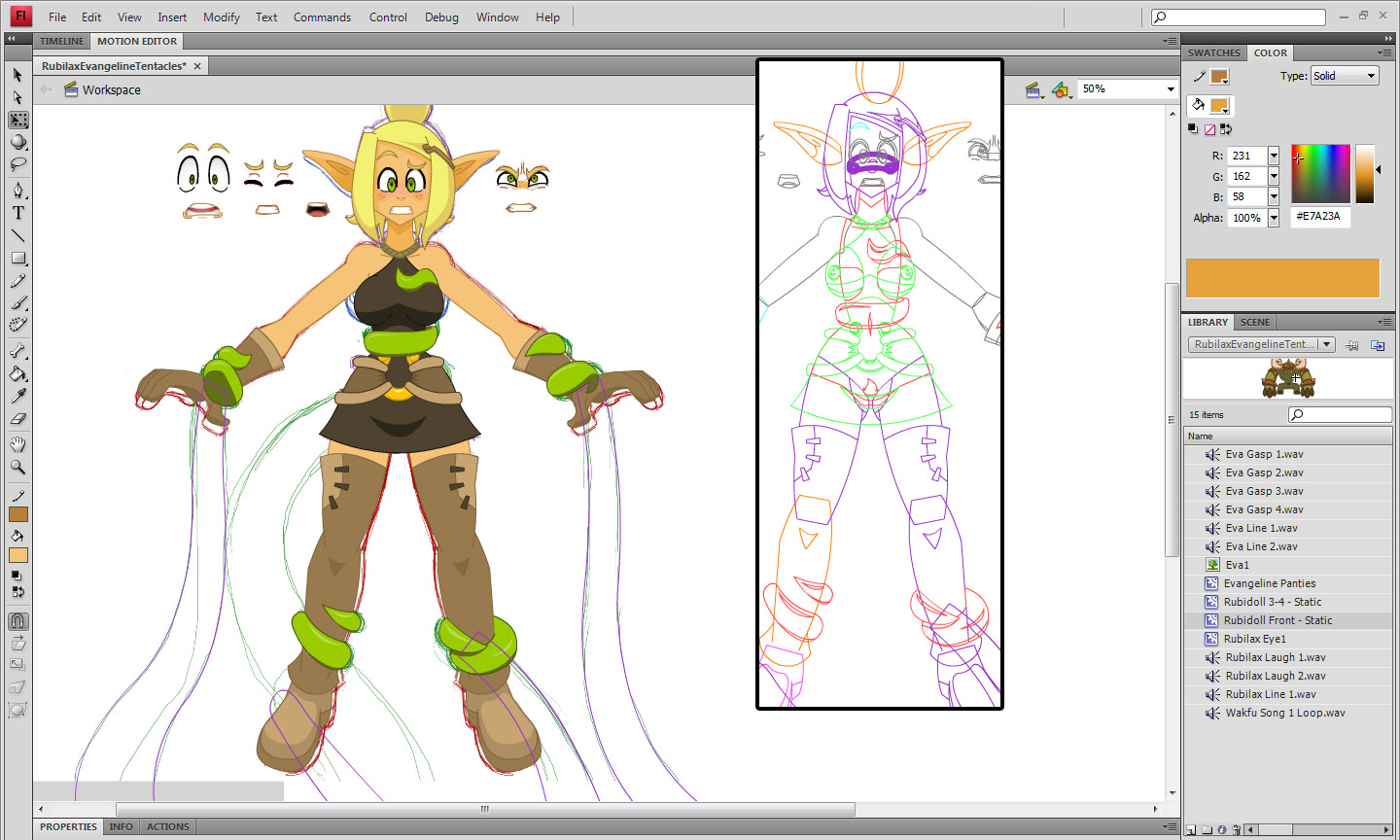
Task: Click the fill color swatch in tools panel
Action: click(17, 555)
